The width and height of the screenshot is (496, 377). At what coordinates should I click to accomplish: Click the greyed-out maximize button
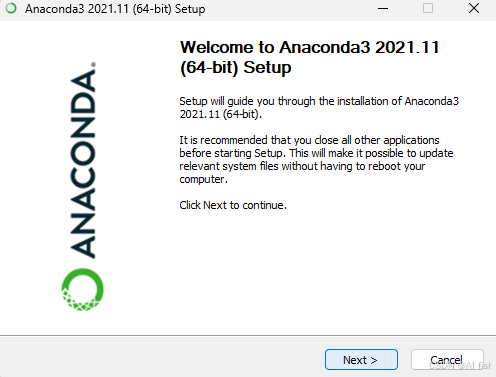tap(428, 8)
